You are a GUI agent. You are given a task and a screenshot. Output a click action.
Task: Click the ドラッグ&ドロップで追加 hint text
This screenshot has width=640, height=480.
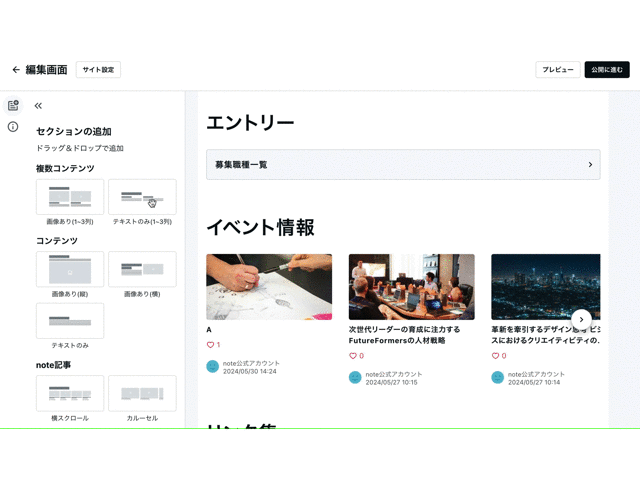click(80, 148)
